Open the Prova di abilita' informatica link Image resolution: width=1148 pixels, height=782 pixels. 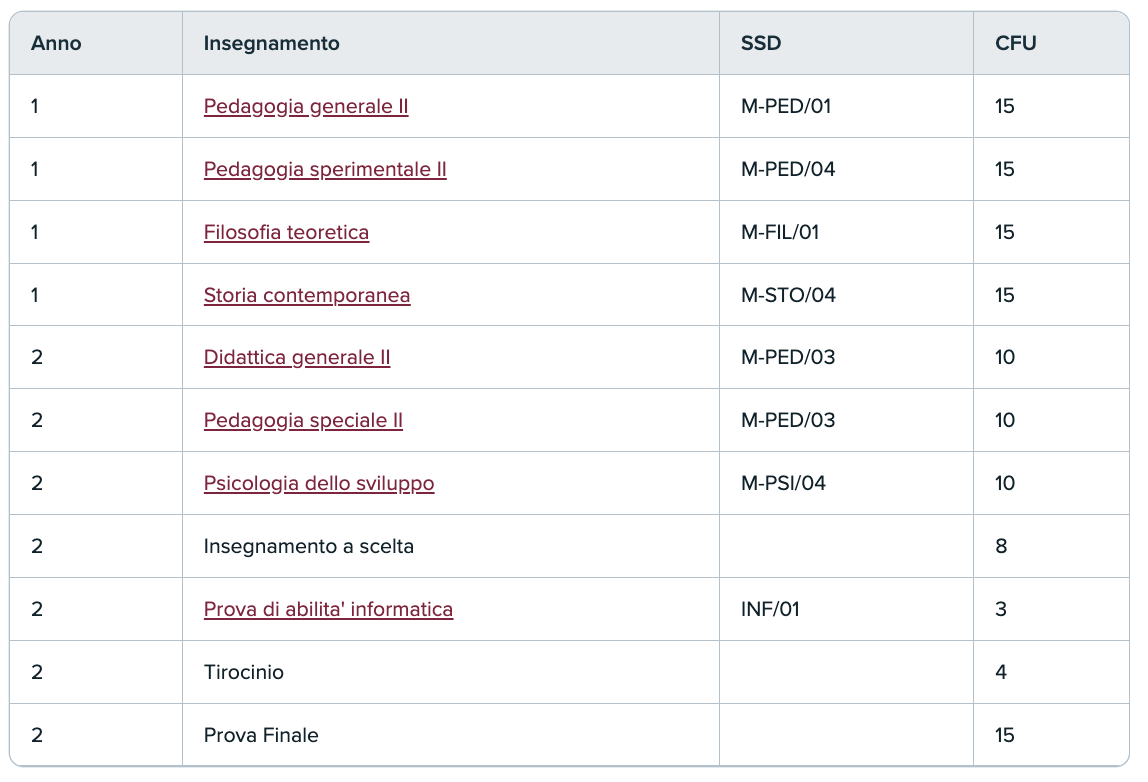click(328, 609)
